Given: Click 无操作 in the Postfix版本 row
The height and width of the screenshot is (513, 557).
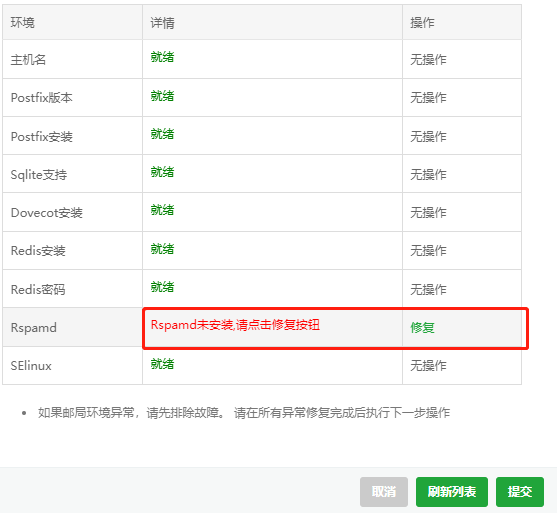Looking at the screenshot, I should [428, 97].
